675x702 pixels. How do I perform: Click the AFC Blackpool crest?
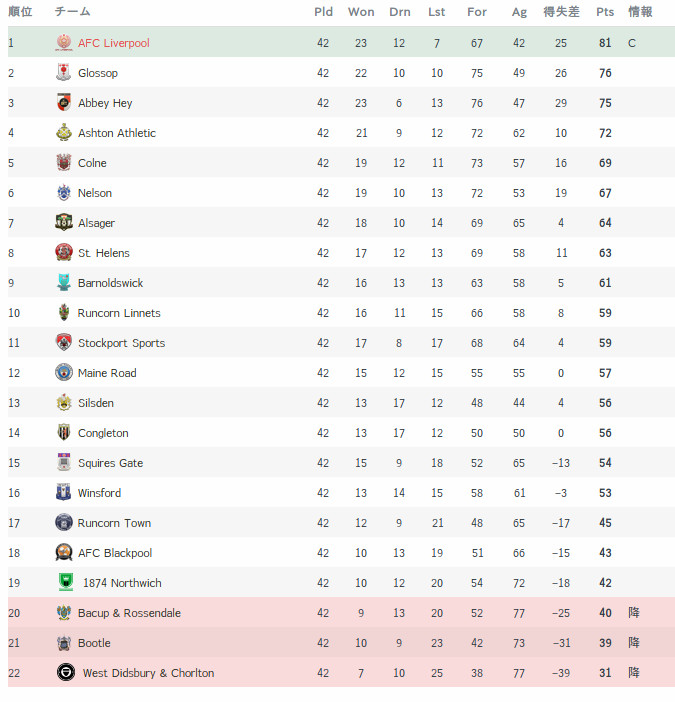[x=64, y=552]
